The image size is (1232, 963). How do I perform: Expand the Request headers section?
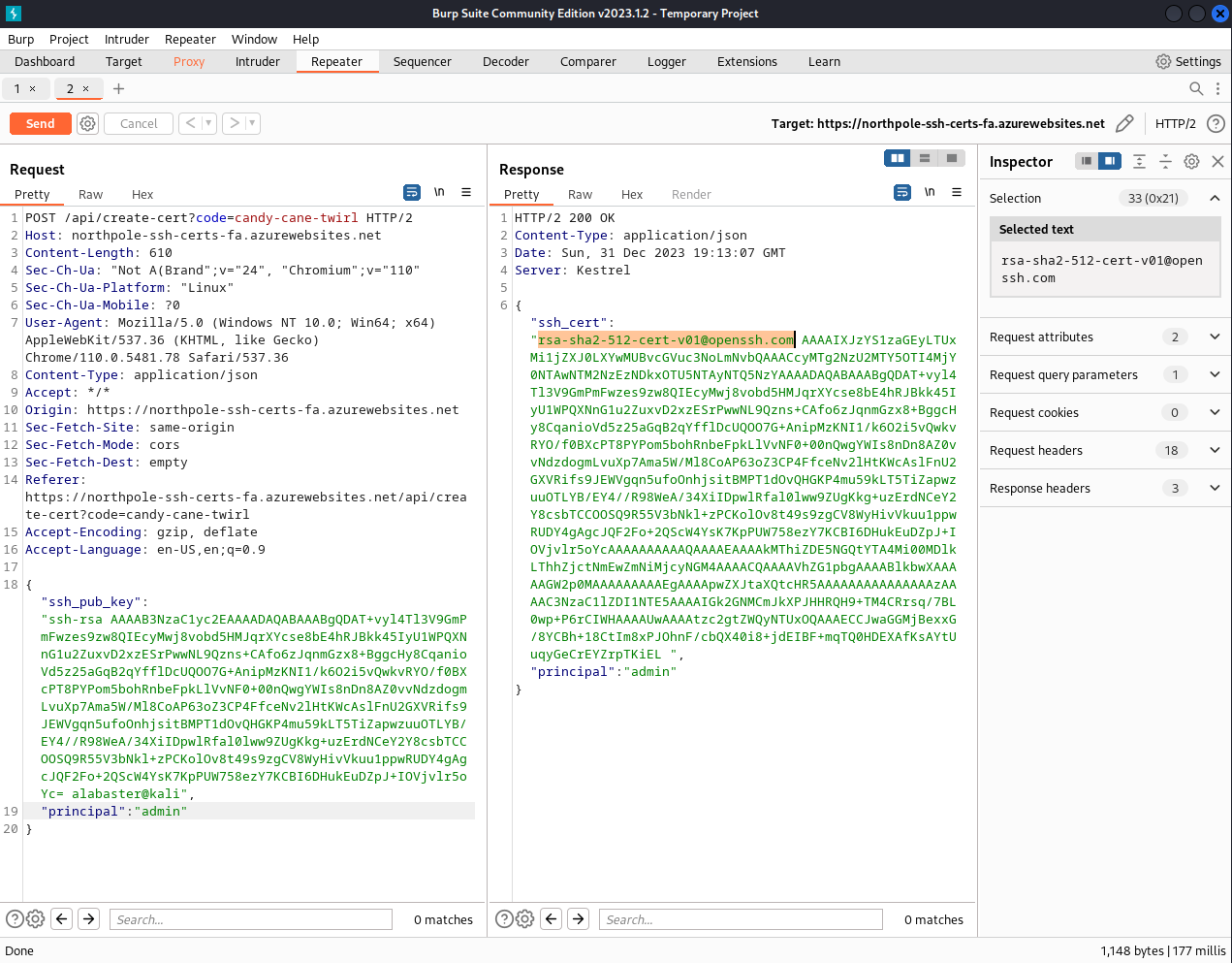click(1215, 451)
